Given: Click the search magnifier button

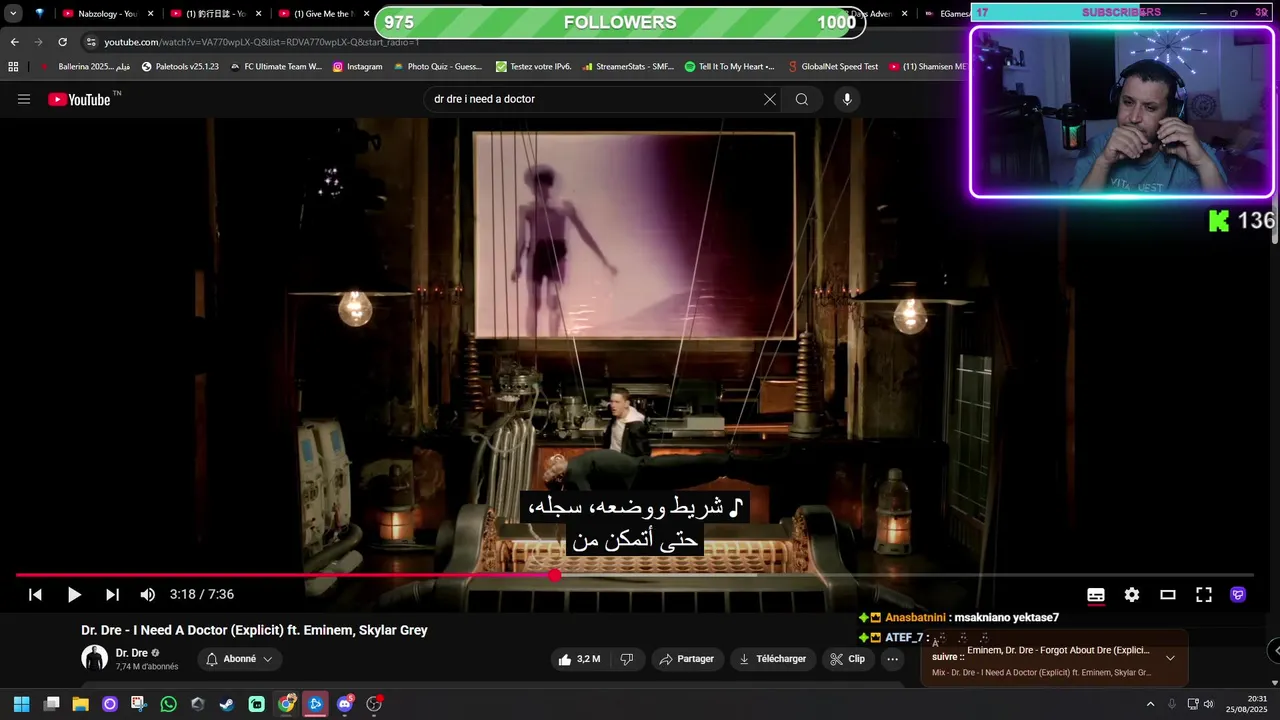Looking at the screenshot, I should coord(802,99).
